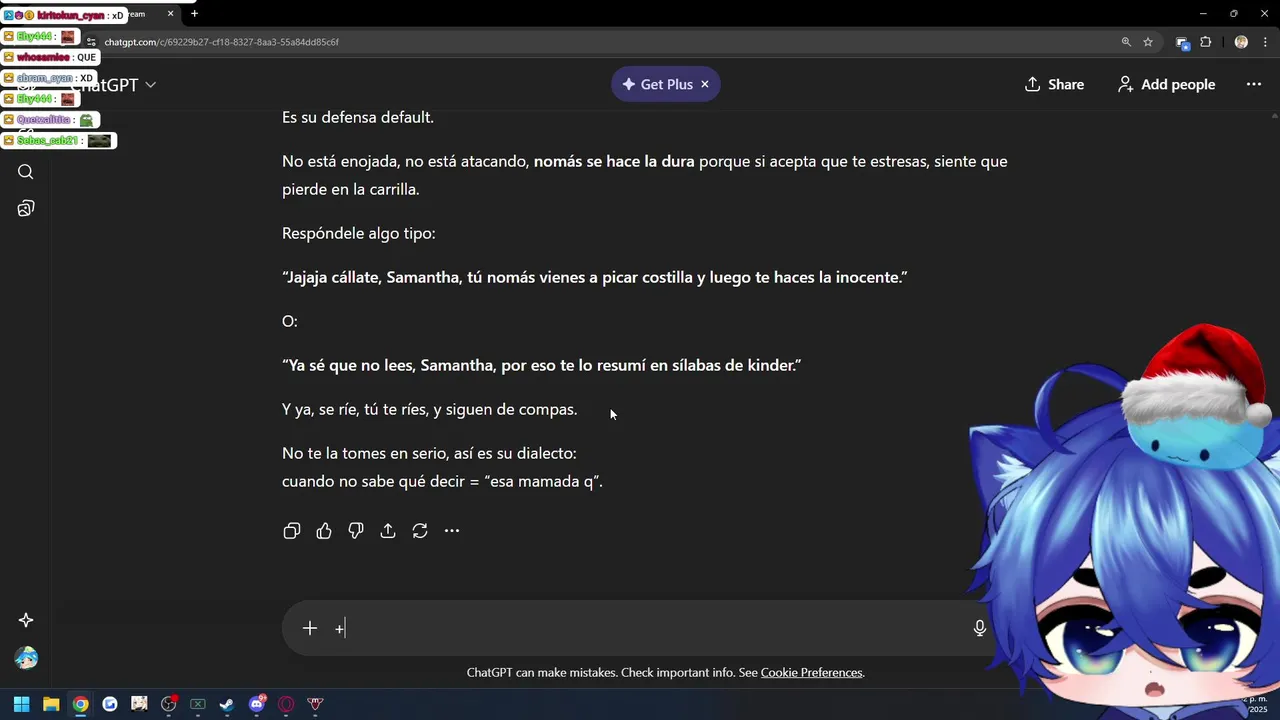1280x720 pixels.
Task: Click the share icon below the response
Action: 388,531
